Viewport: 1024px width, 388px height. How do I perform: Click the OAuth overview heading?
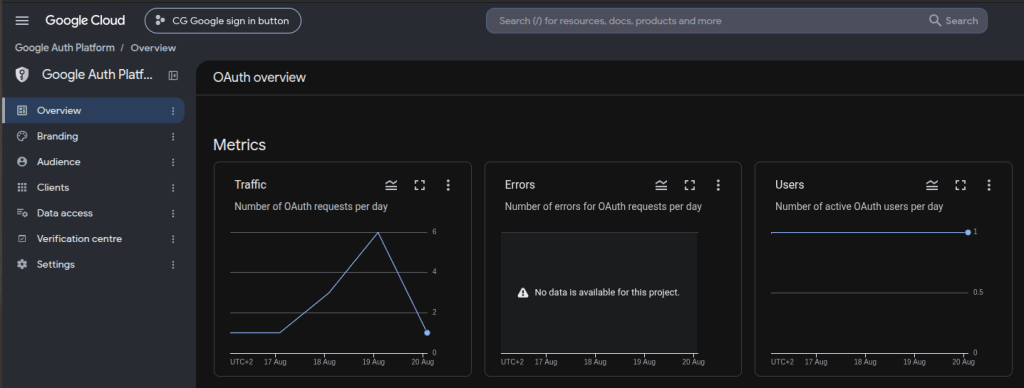pyautogui.click(x=259, y=78)
